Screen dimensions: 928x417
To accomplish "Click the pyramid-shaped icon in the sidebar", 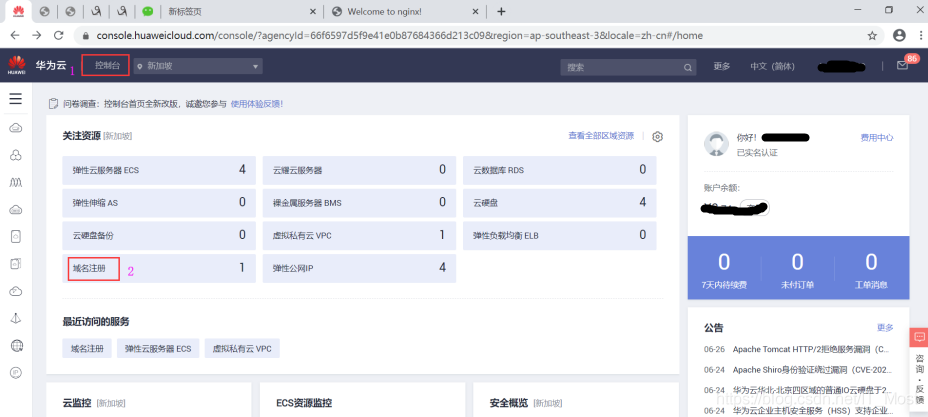I will point(16,318).
